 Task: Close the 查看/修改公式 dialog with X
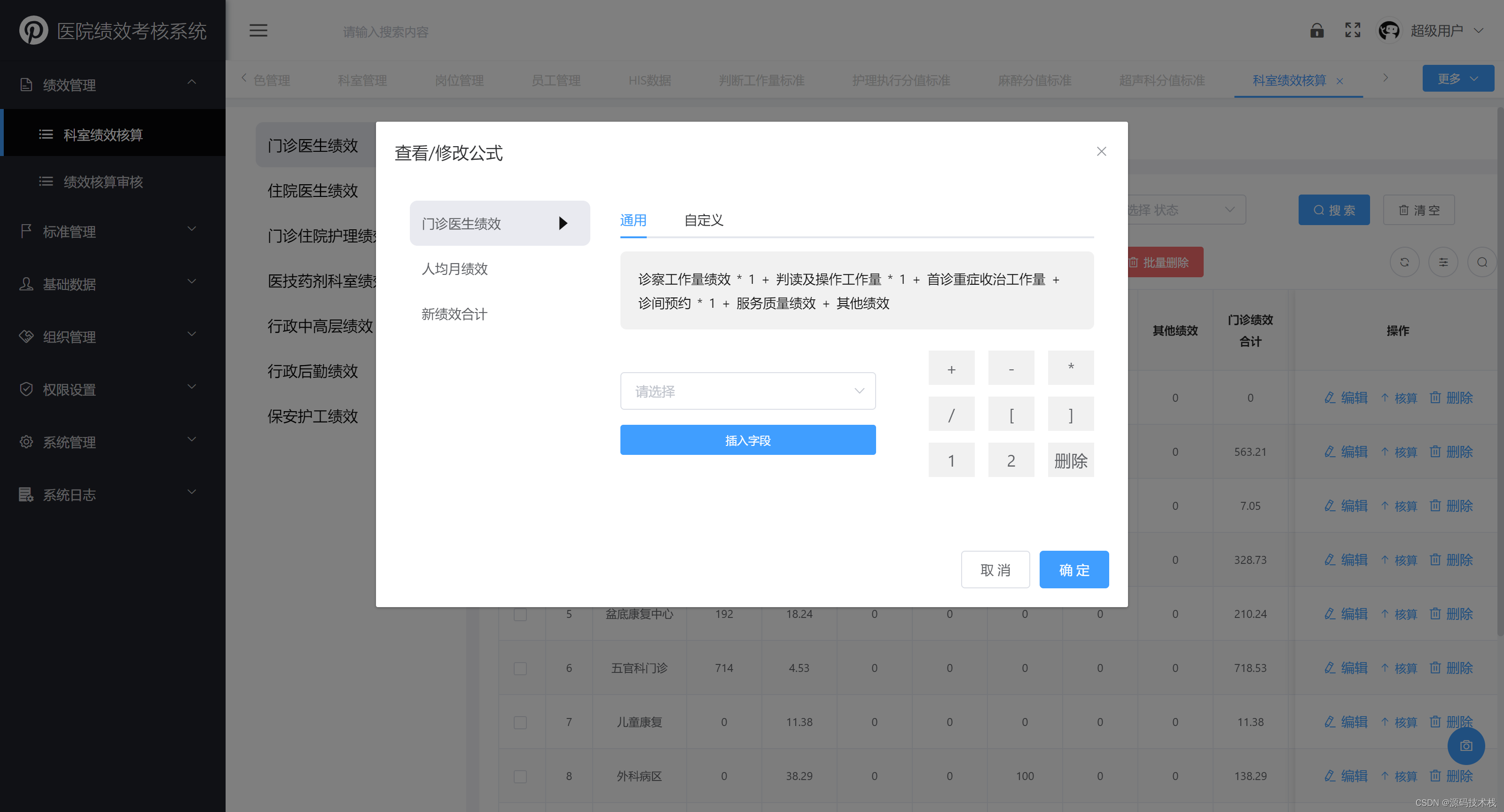[1101, 152]
